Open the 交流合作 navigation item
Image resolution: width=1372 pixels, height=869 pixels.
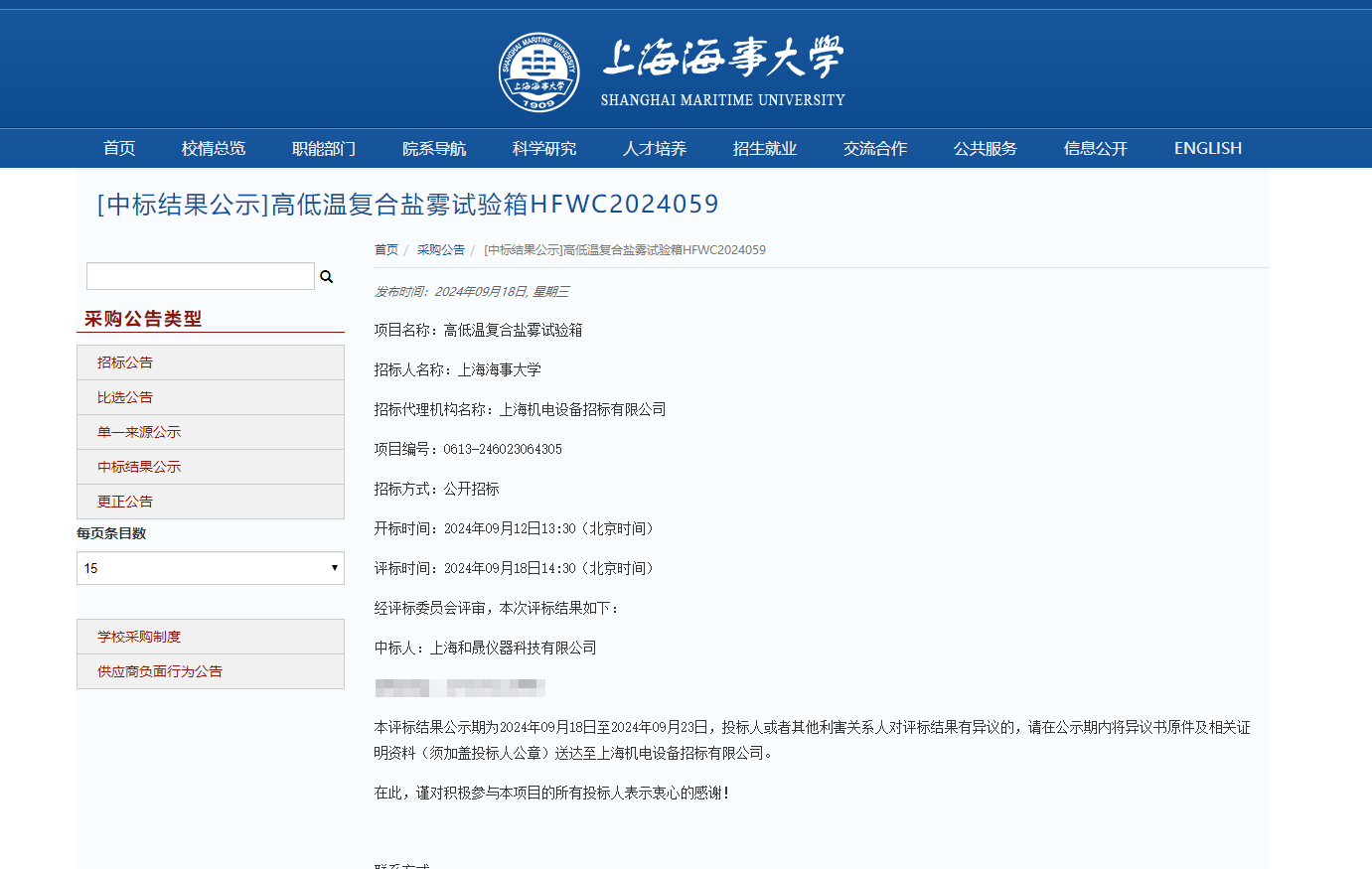tap(875, 148)
